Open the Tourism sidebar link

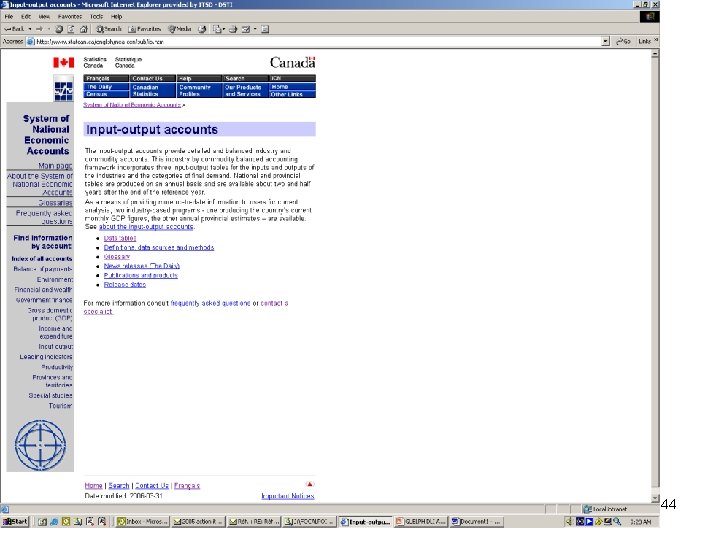(x=60, y=406)
